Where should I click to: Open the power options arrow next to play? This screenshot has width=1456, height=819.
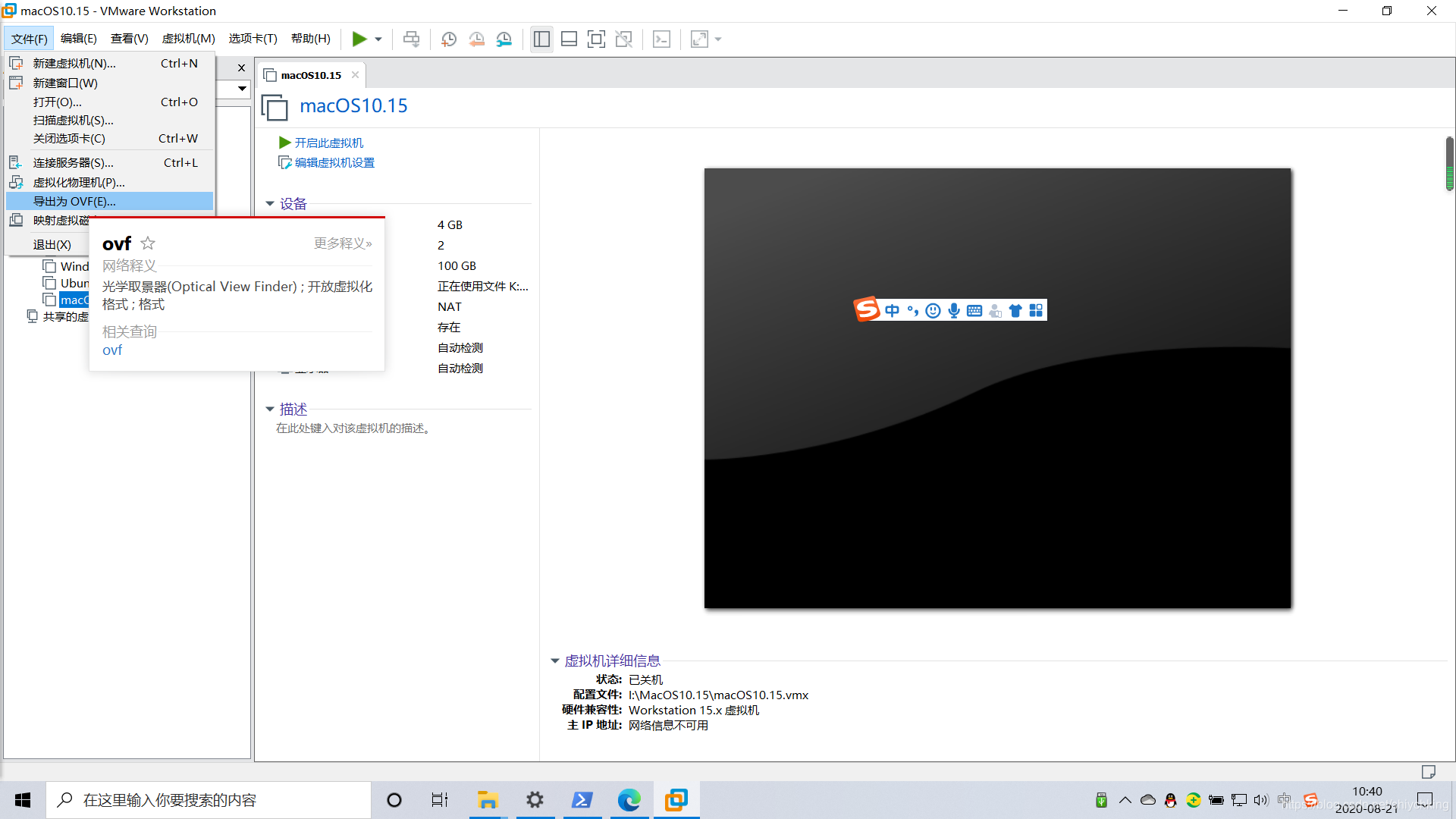[378, 39]
